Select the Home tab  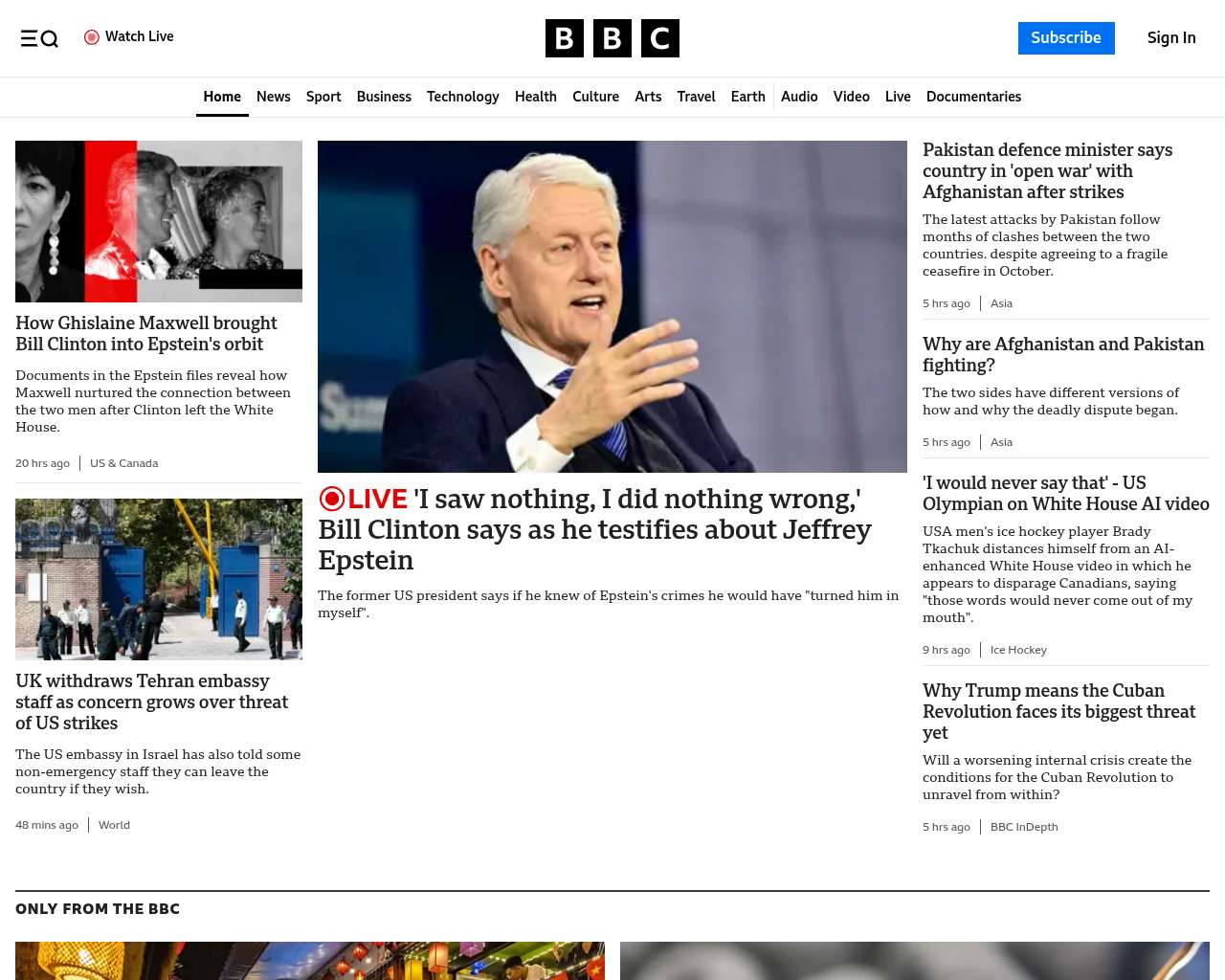pos(222,97)
